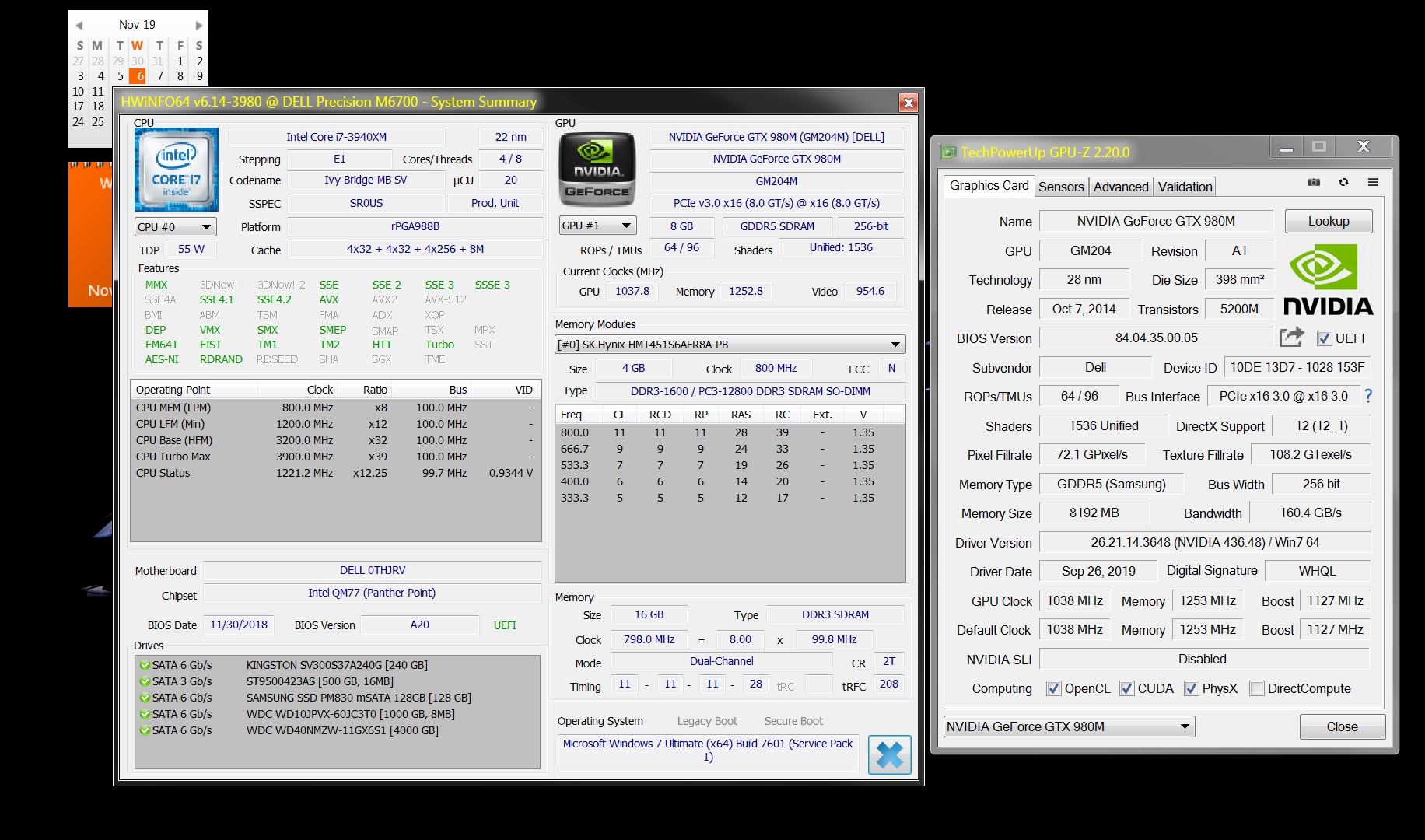Enable the DirectCompute checkbox
The width and height of the screenshot is (1425, 840).
pos(1256,688)
